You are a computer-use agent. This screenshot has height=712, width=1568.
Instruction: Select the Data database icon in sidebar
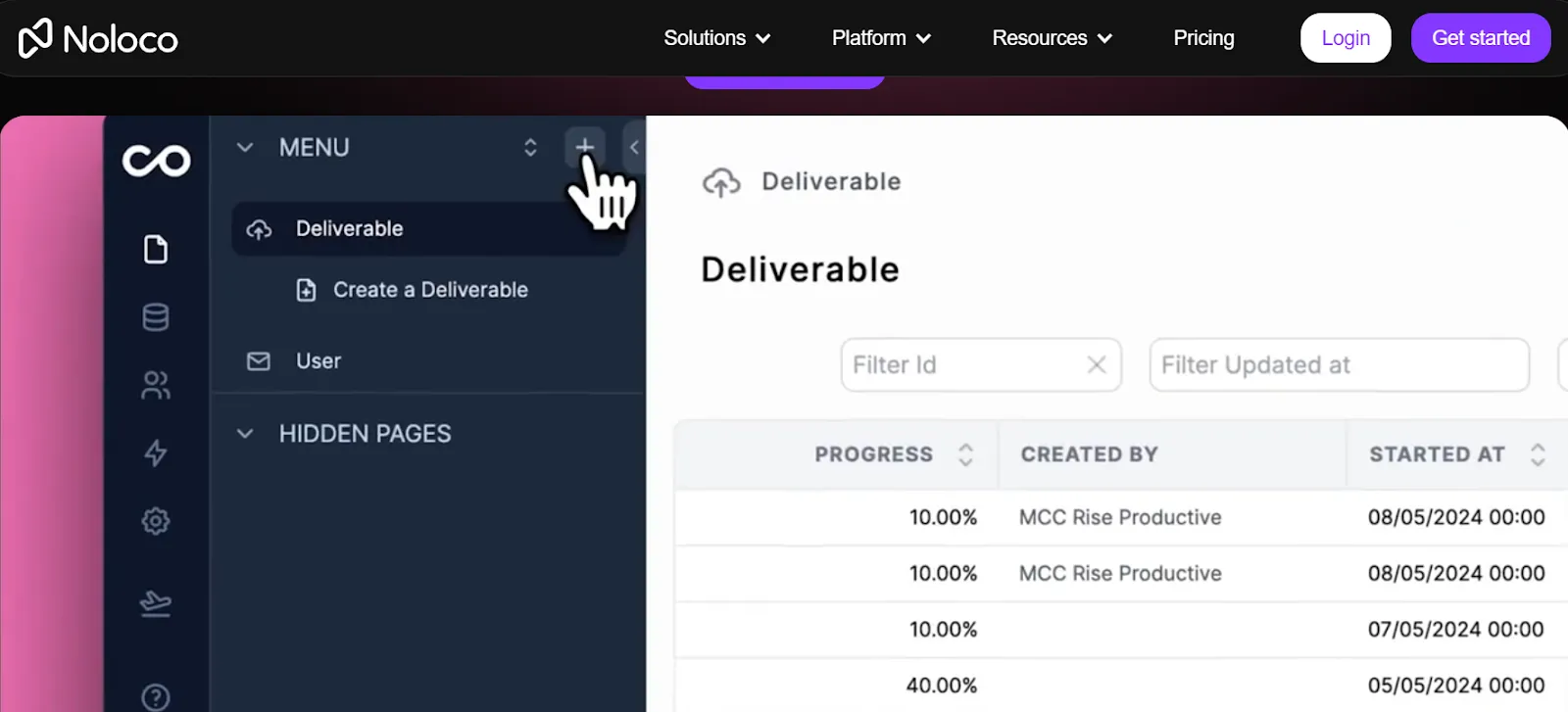click(155, 316)
